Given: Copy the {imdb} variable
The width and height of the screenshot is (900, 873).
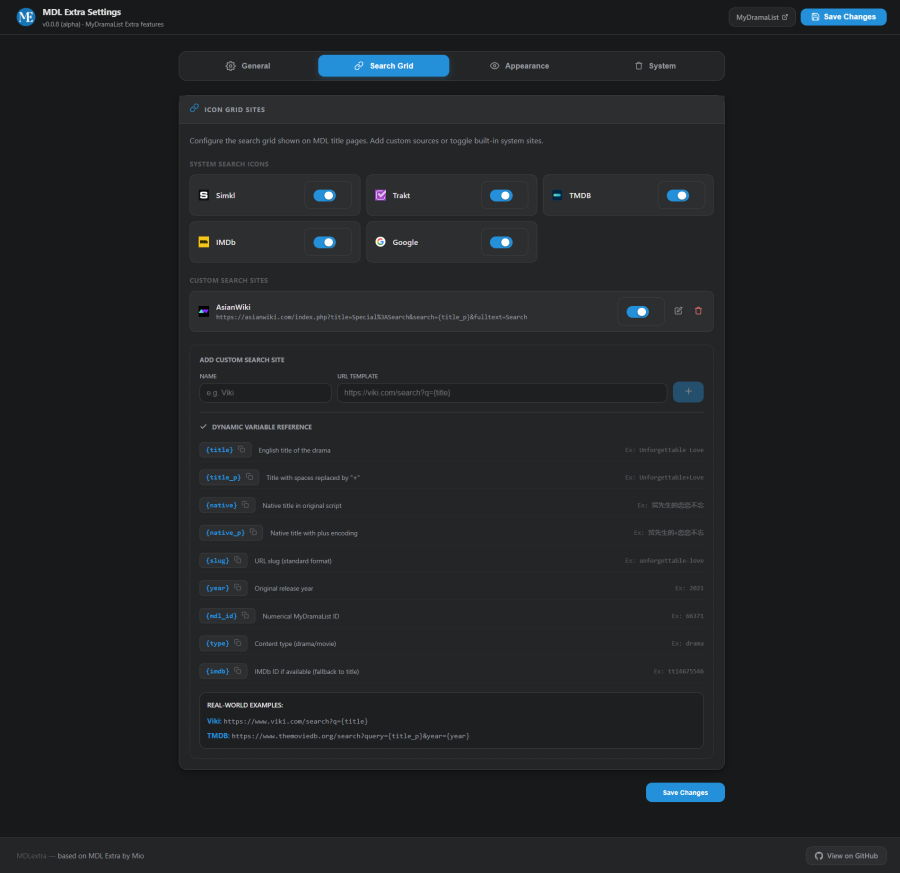Looking at the screenshot, I should pyautogui.click(x=238, y=670).
